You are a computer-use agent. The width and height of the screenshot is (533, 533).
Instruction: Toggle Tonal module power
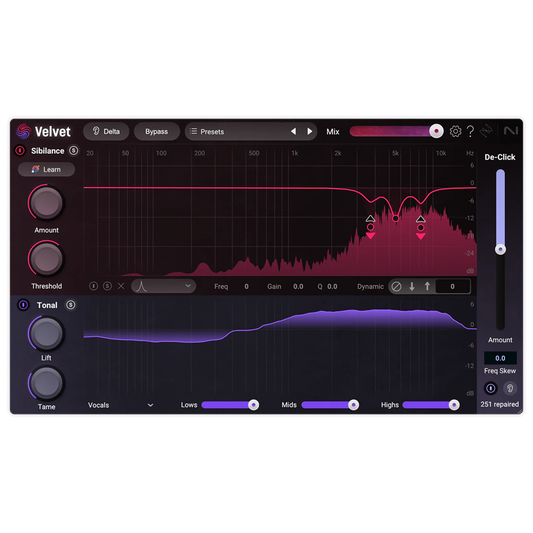tap(23, 305)
